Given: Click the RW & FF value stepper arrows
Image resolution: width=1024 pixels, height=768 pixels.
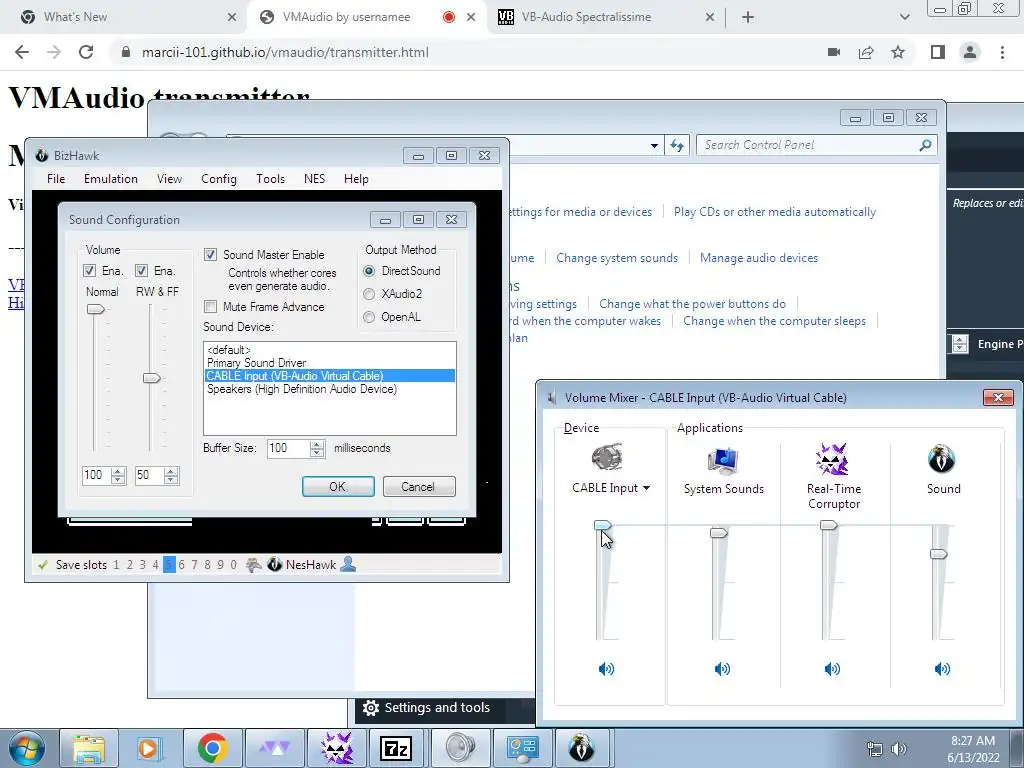Looking at the screenshot, I should coord(171,475).
